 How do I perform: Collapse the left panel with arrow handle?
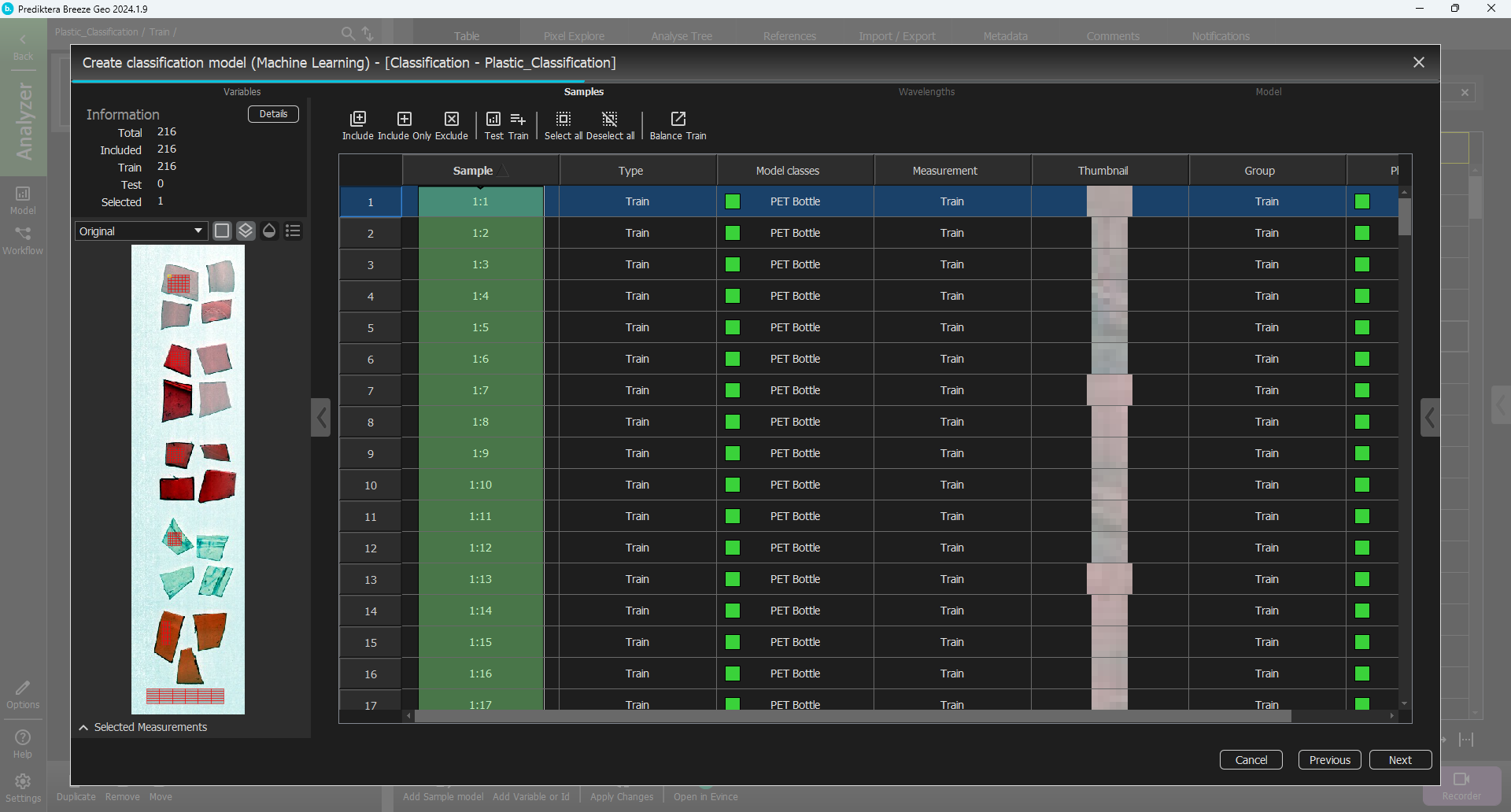[321, 418]
